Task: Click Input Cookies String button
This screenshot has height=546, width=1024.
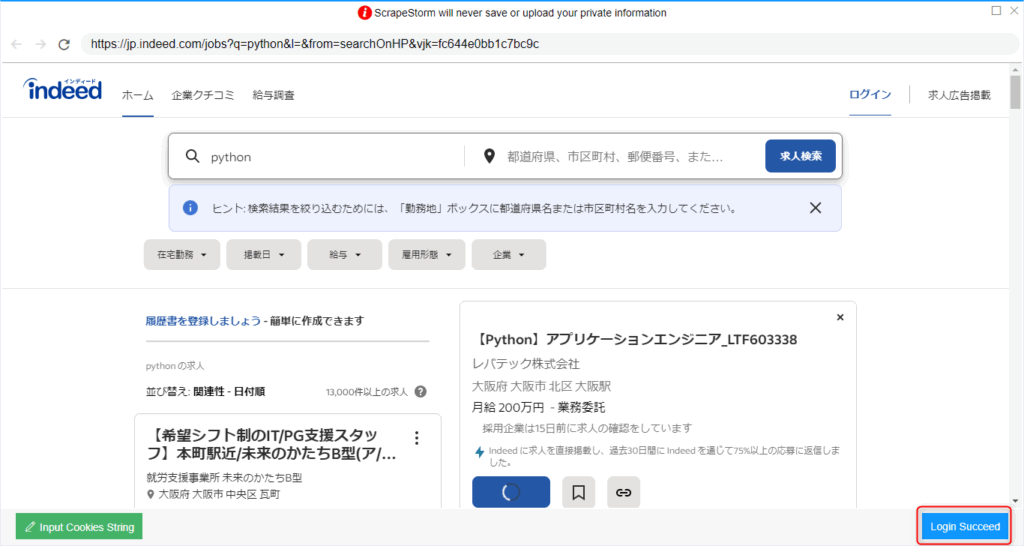Action: [79, 526]
